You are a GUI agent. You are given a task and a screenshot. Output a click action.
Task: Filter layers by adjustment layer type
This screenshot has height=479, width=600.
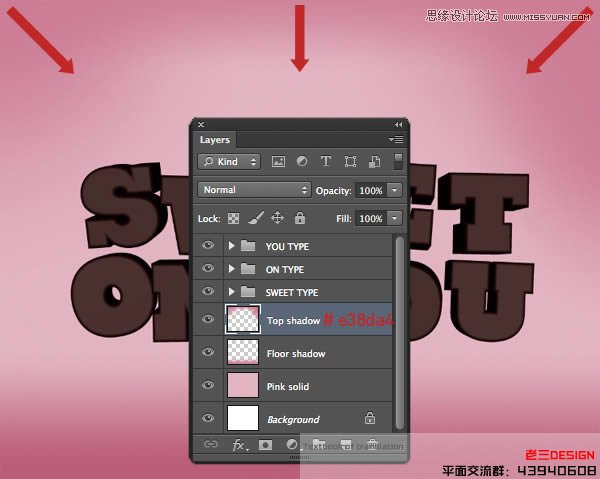click(302, 161)
